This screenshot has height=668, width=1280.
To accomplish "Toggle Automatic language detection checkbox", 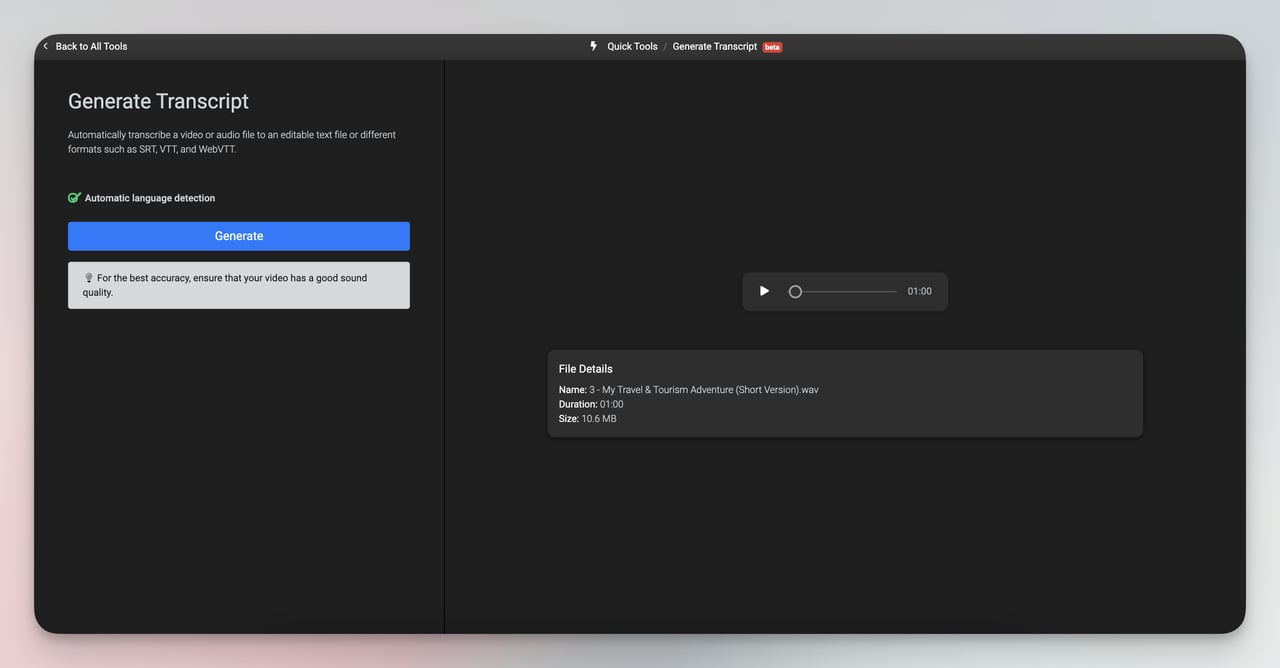I will pyautogui.click(x=74, y=198).
